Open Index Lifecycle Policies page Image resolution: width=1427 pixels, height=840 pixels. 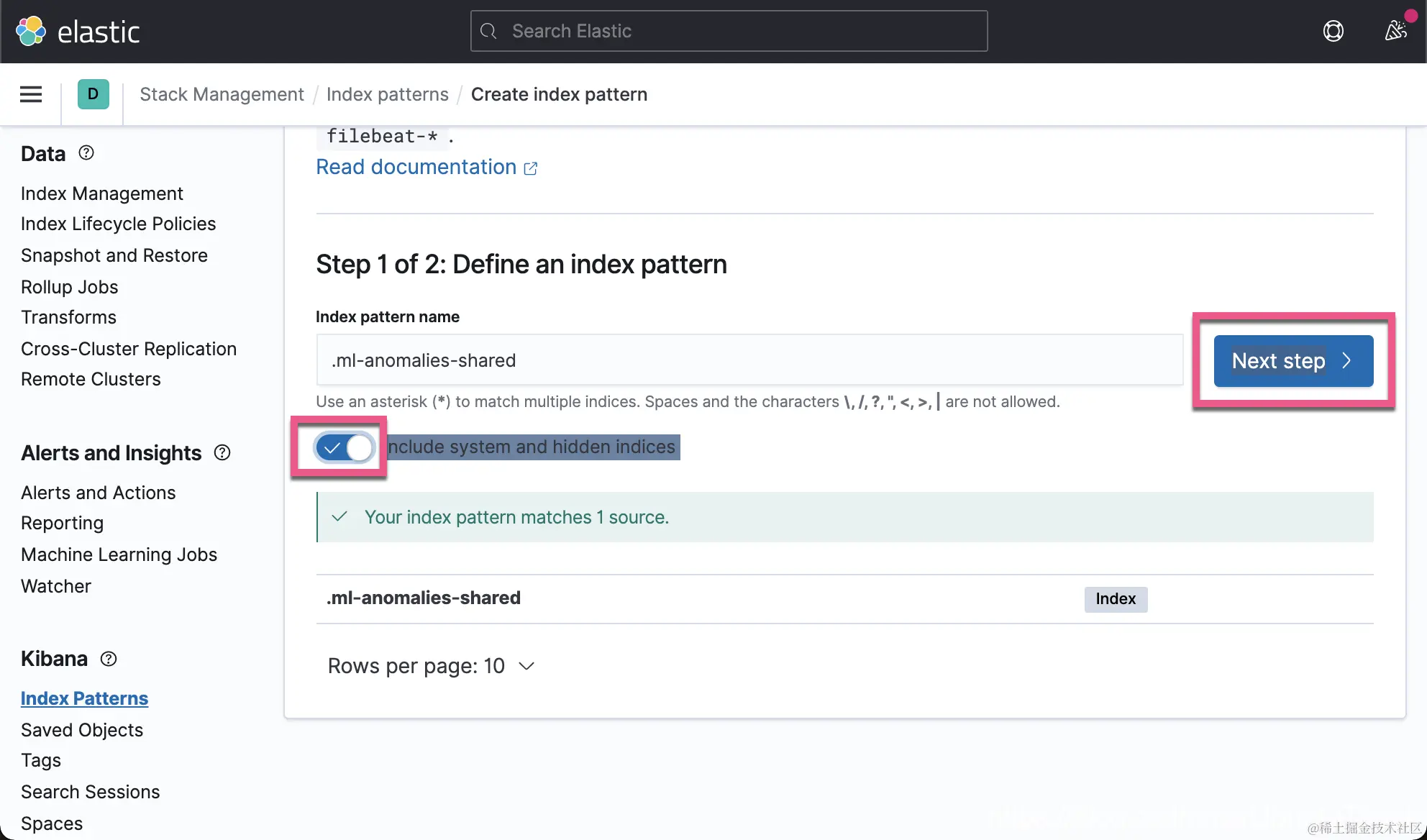pyautogui.click(x=118, y=224)
